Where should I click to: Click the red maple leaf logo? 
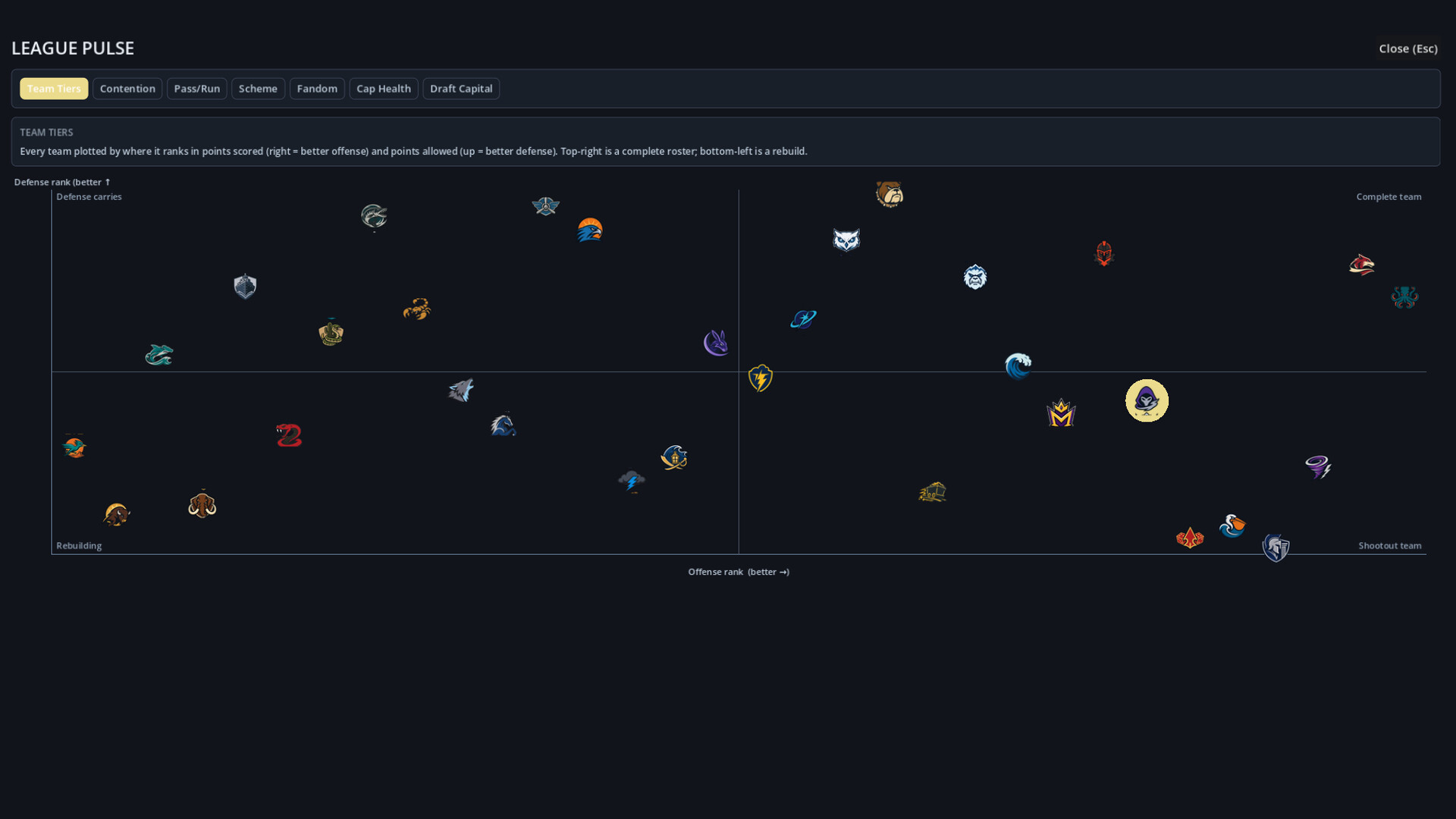(x=1190, y=538)
